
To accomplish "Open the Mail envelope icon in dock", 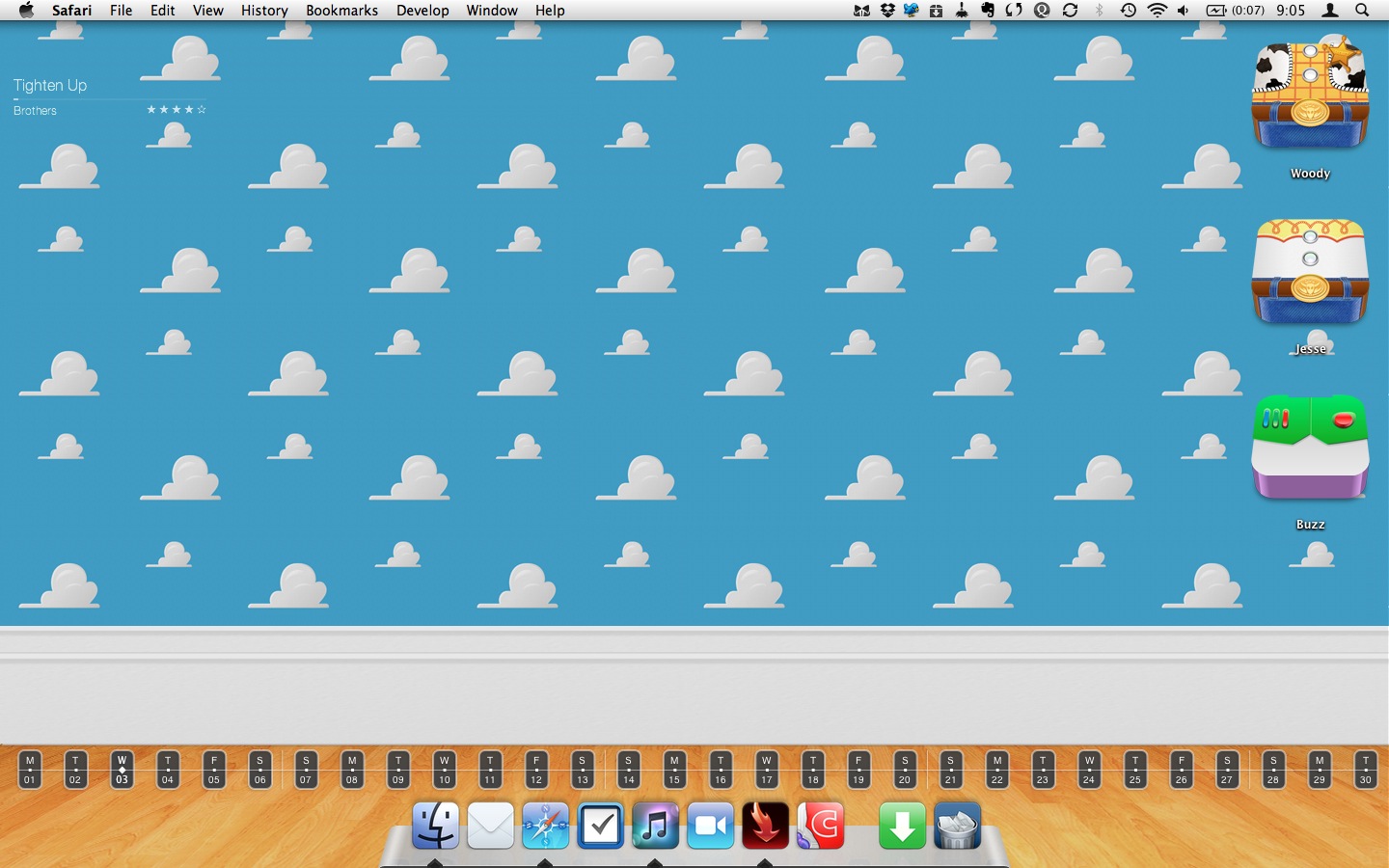I will pyautogui.click(x=491, y=827).
